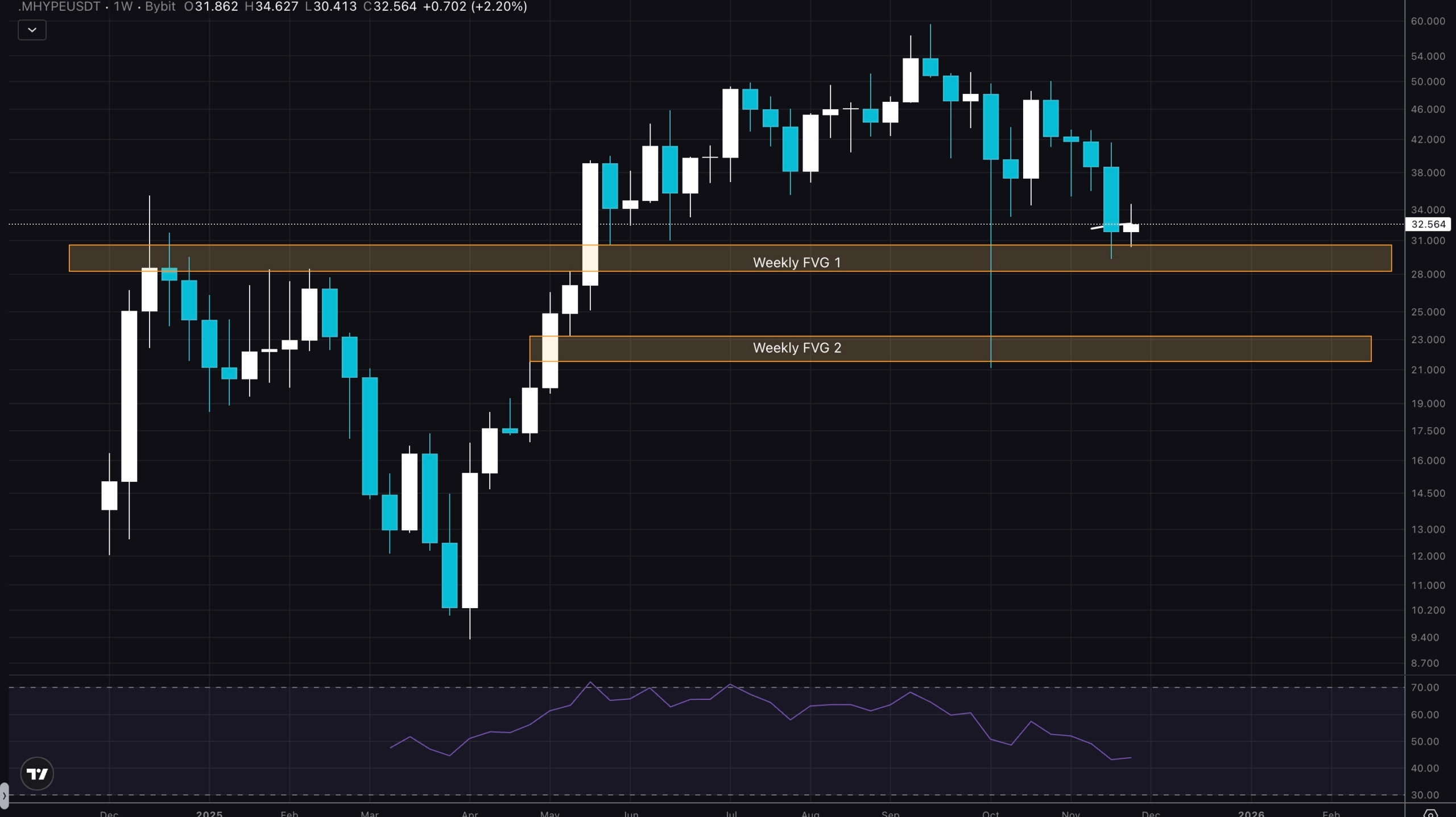Screen dimensions: 1456x817
Task: Expand the hidden left drawing toolbar arrow
Action: click(x=4, y=795)
